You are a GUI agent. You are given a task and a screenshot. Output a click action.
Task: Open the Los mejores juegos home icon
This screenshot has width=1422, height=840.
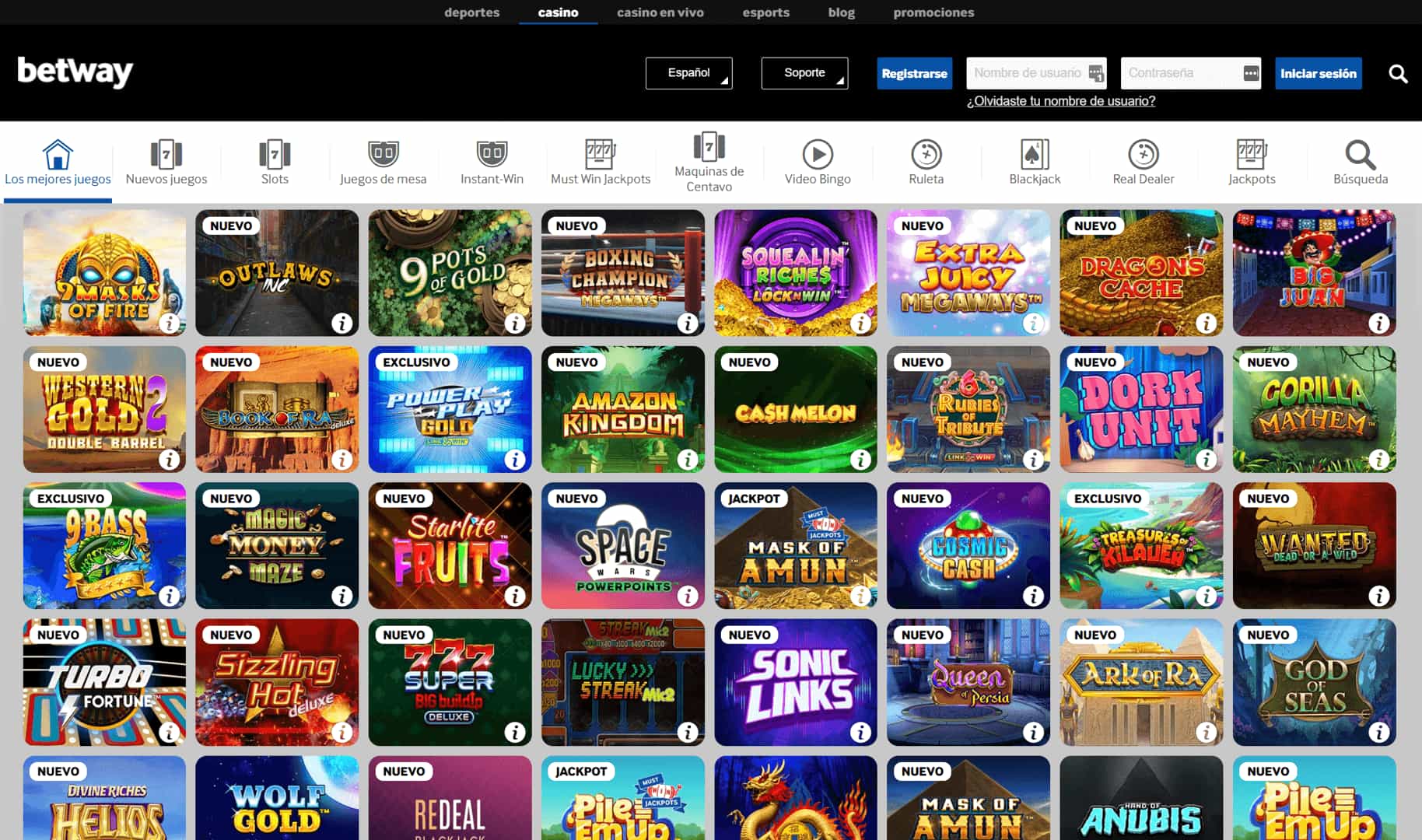[58, 154]
